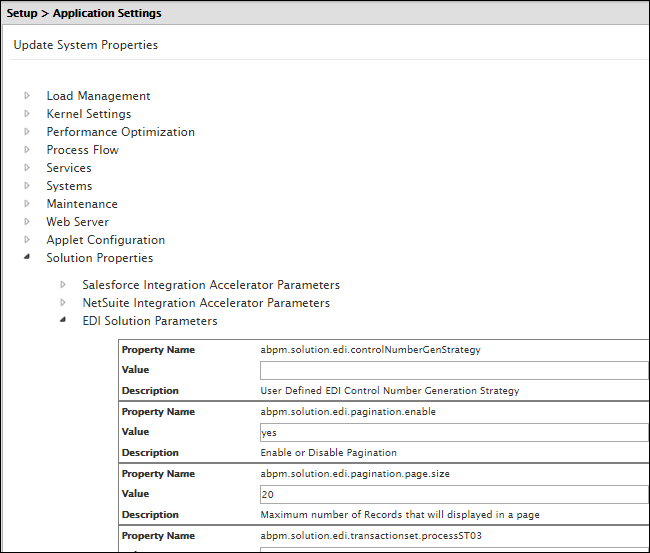
Task: Click the pagination page size value field
Action: [x=453, y=495]
